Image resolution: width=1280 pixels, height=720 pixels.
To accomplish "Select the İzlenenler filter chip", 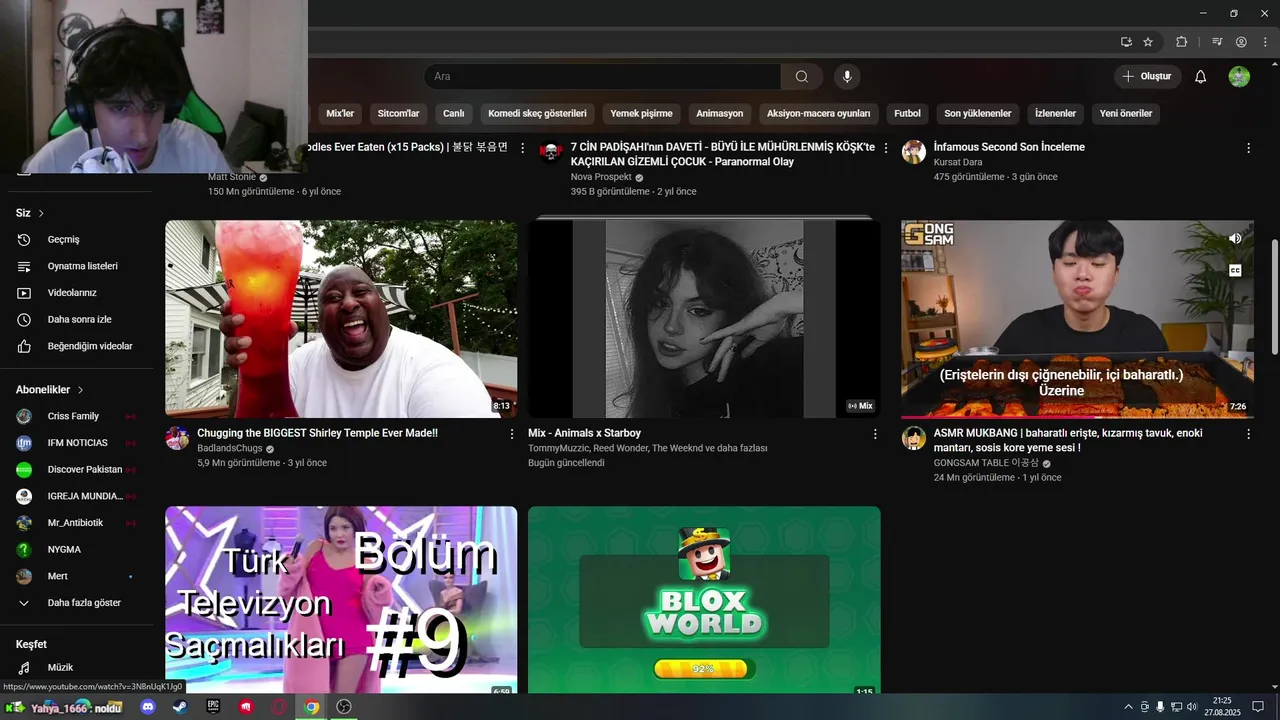I will click(1055, 113).
